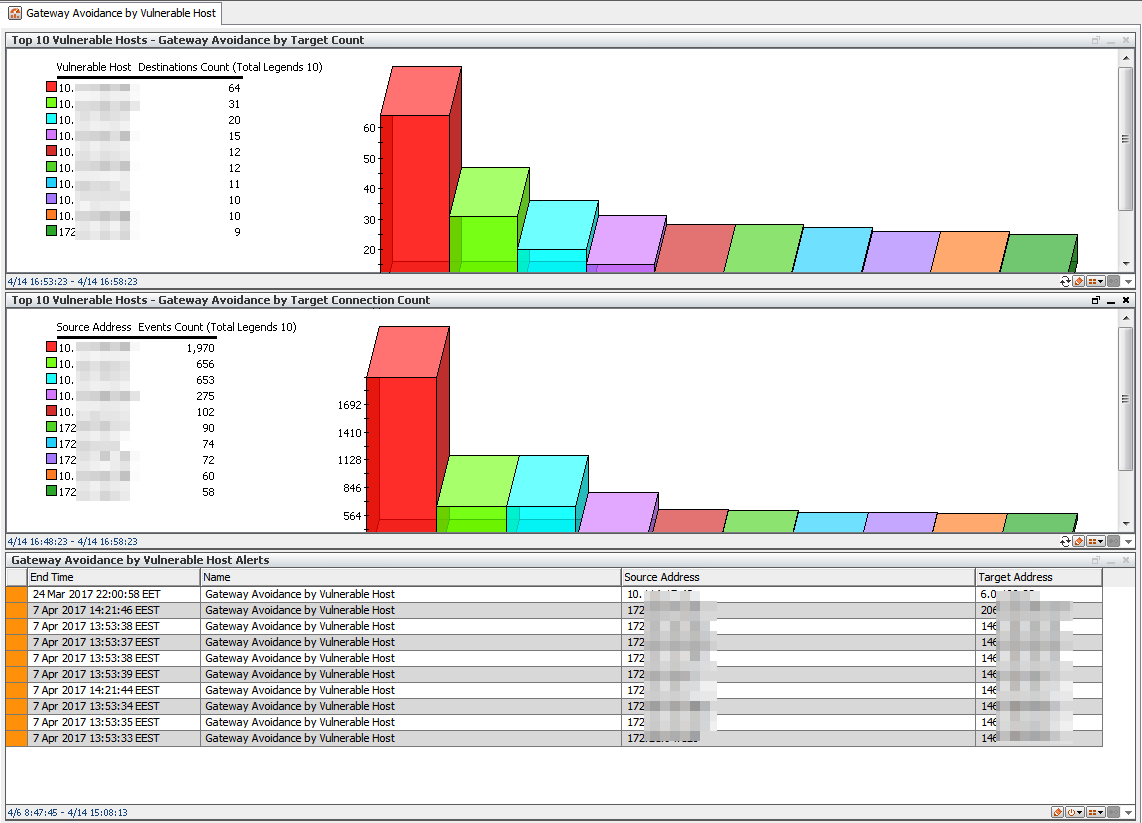Click cyan legend swatch with 653 events

click(51, 380)
